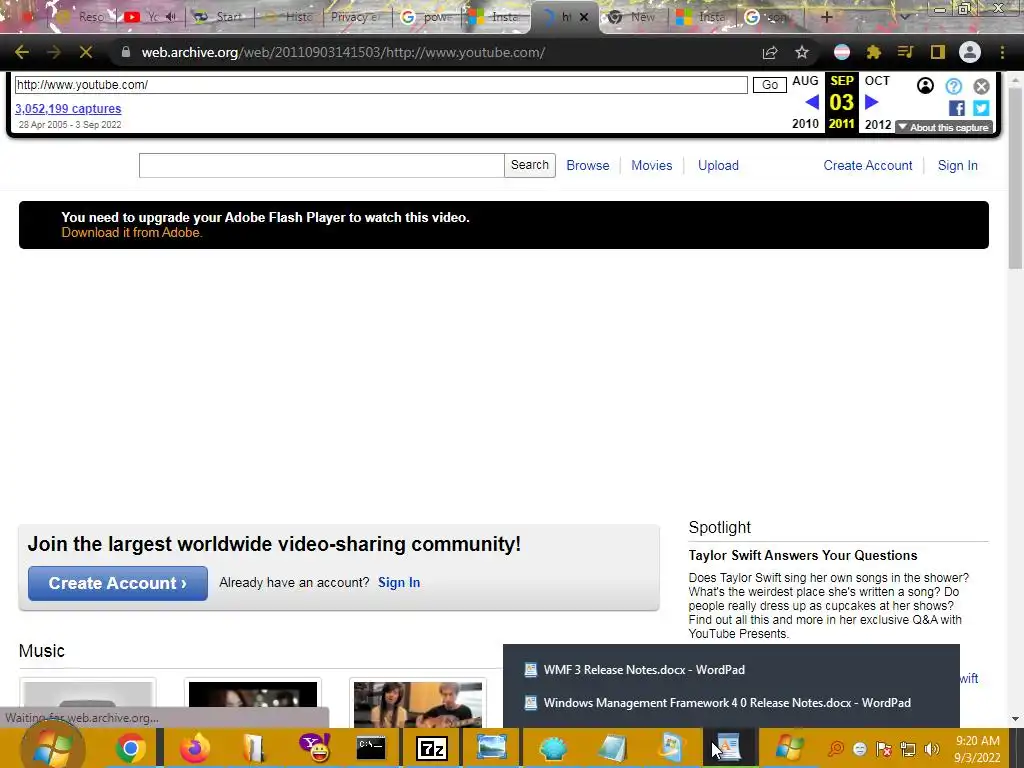Close the Wayback Machine toolbar

point(982,86)
